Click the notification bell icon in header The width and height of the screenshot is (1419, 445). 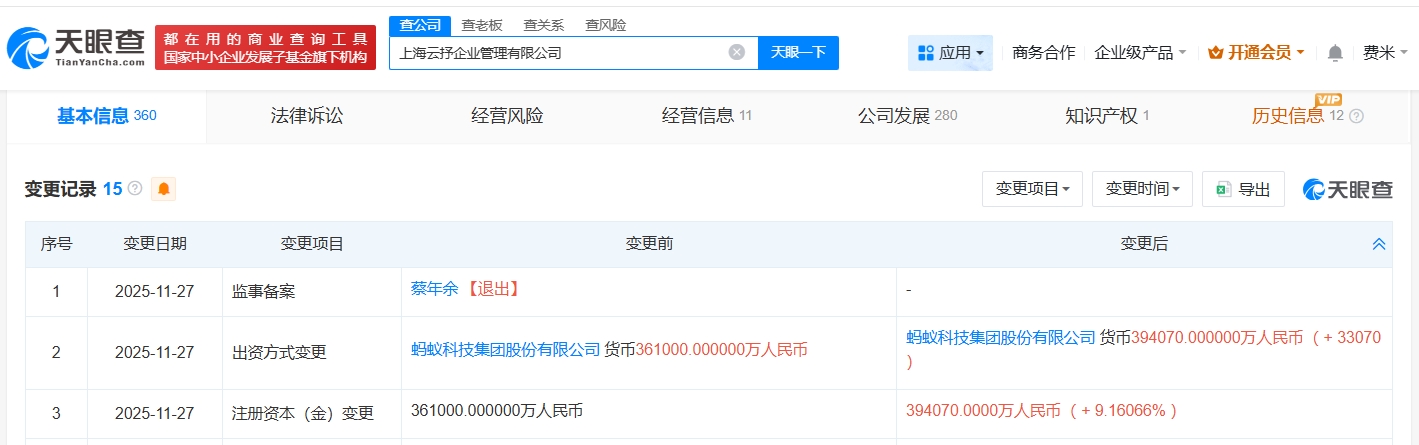coord(1335,53)
